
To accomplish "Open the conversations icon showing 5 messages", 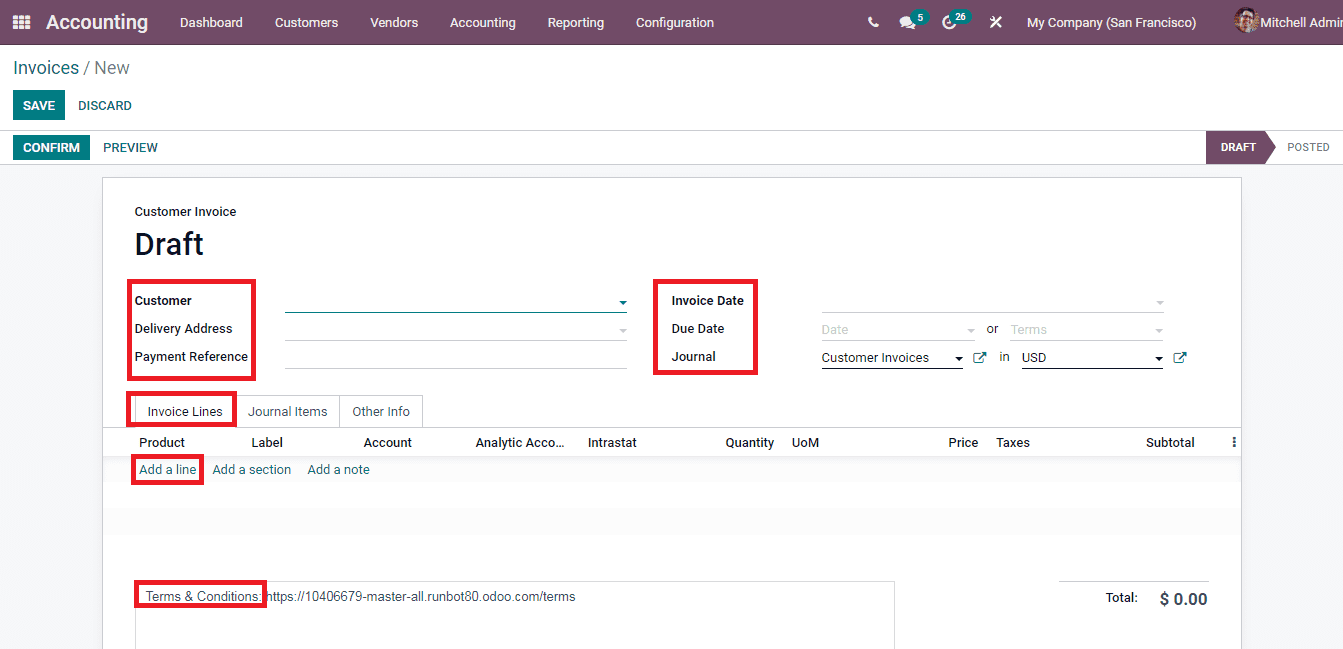I will point(906,22).
